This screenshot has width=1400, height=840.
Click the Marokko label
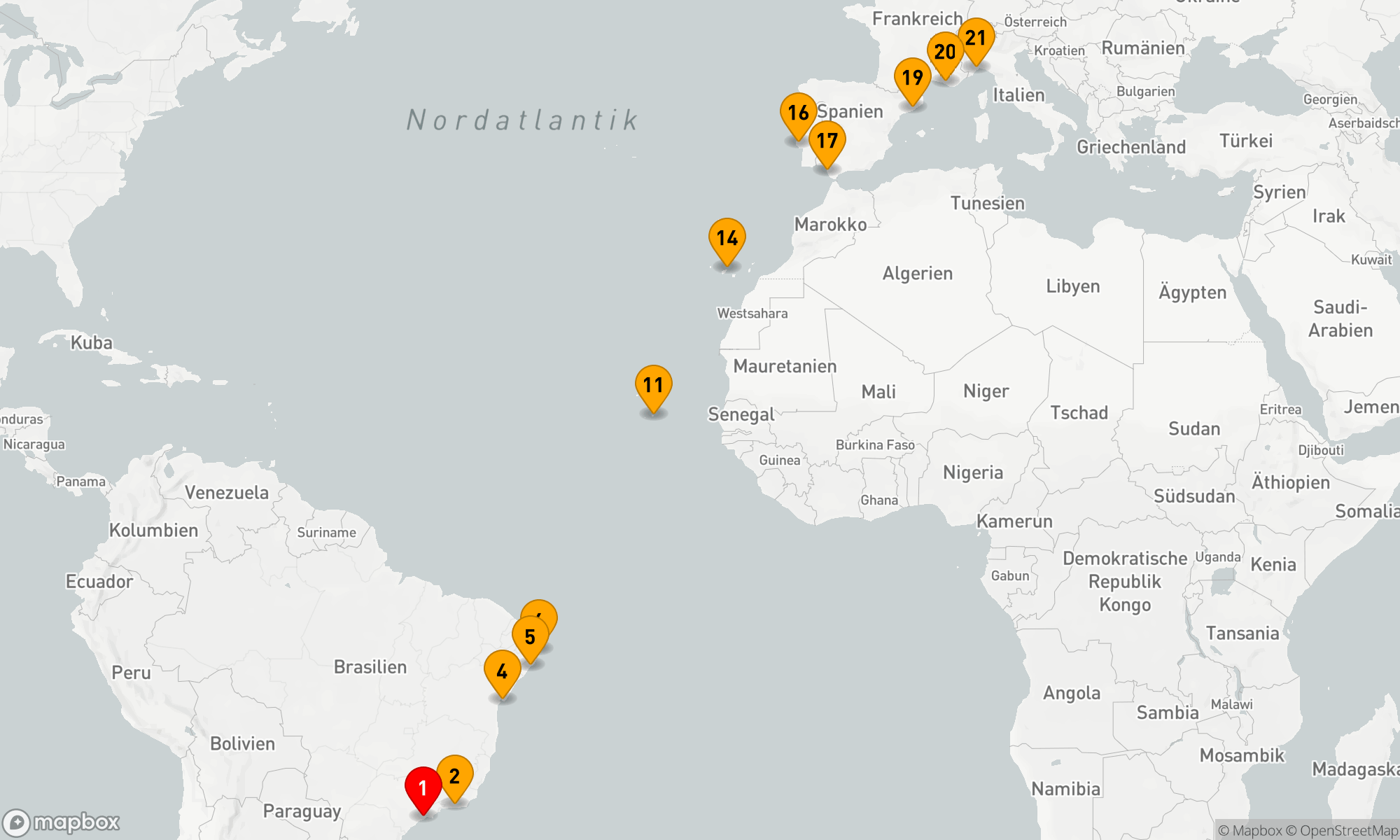coord(830,224)
